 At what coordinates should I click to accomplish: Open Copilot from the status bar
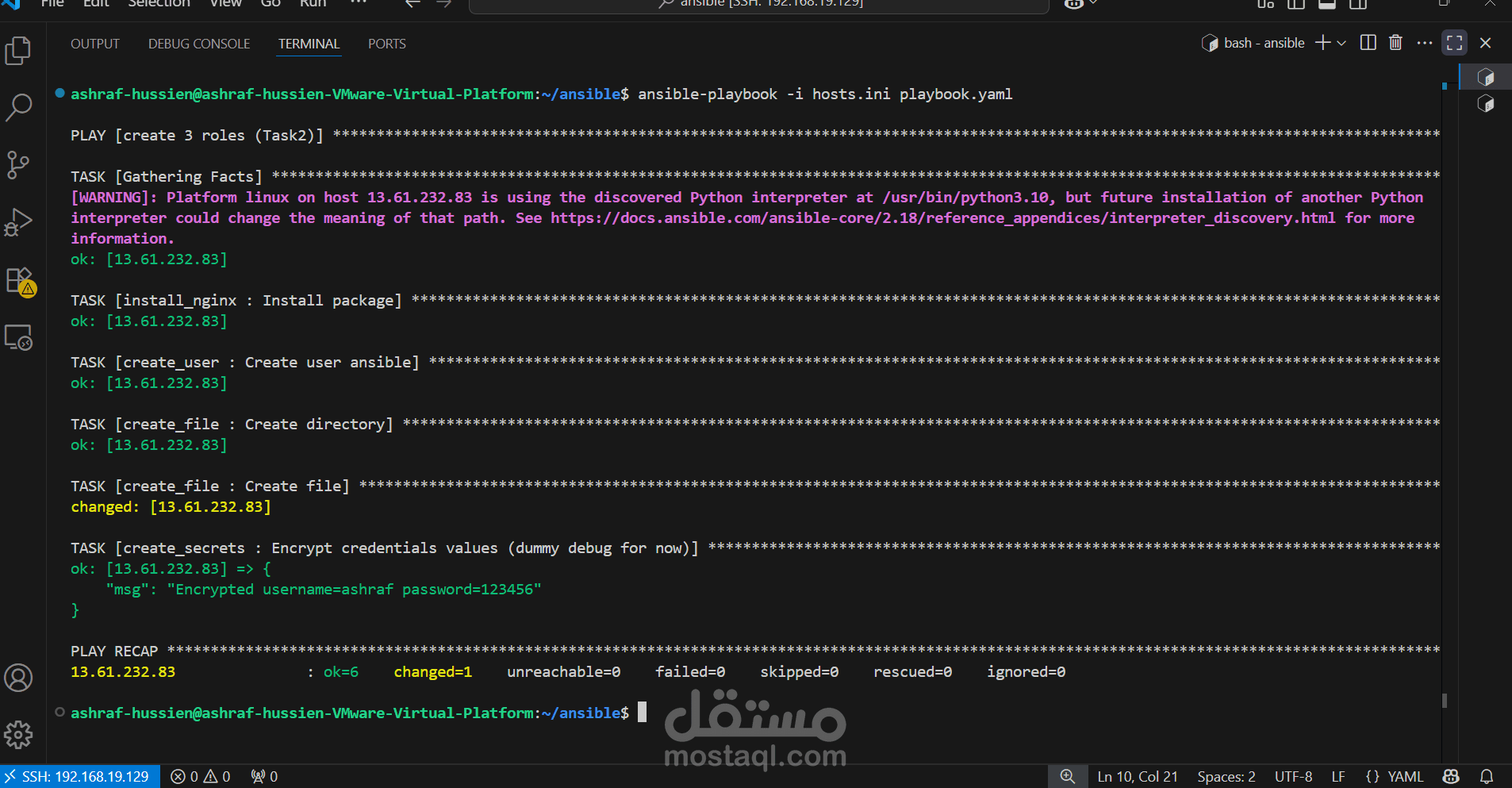[1451, 776]
